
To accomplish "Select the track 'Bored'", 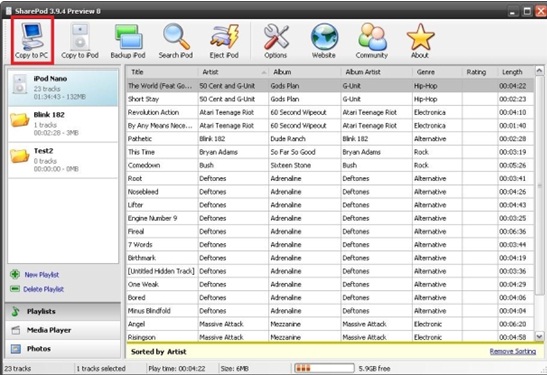I will [x=330, y=298].
